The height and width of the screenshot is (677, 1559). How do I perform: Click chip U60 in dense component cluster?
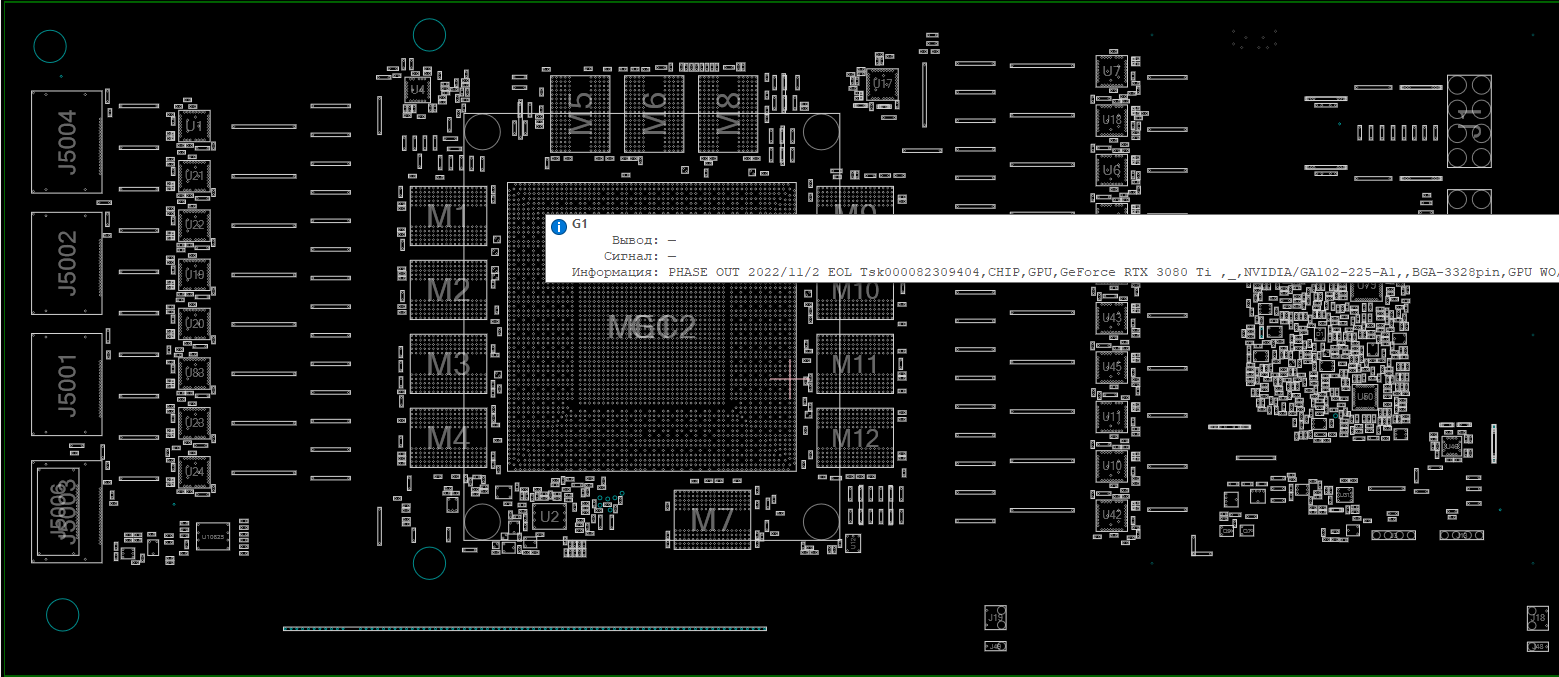1365,396
